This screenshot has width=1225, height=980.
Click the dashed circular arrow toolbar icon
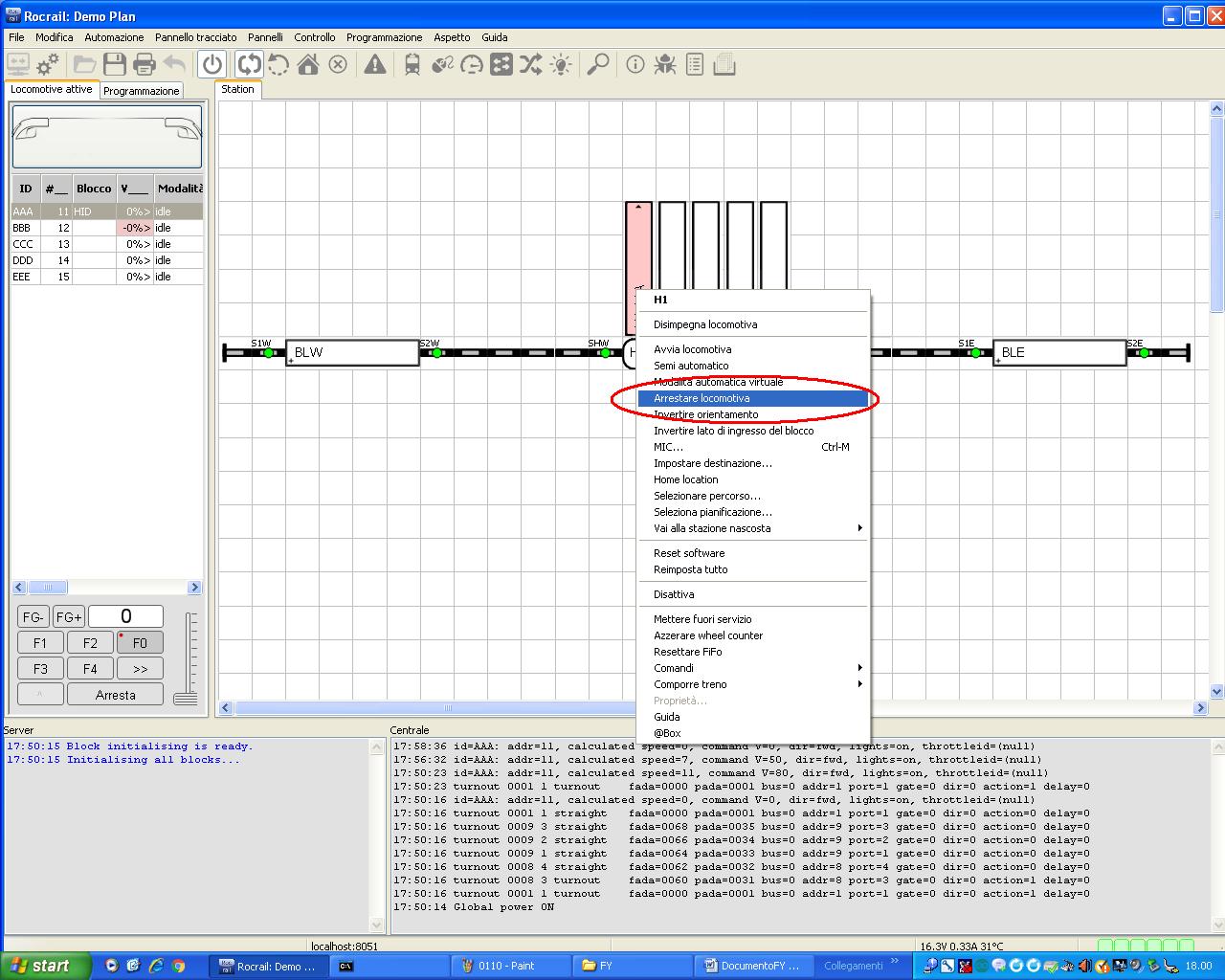tap(278, 65)
